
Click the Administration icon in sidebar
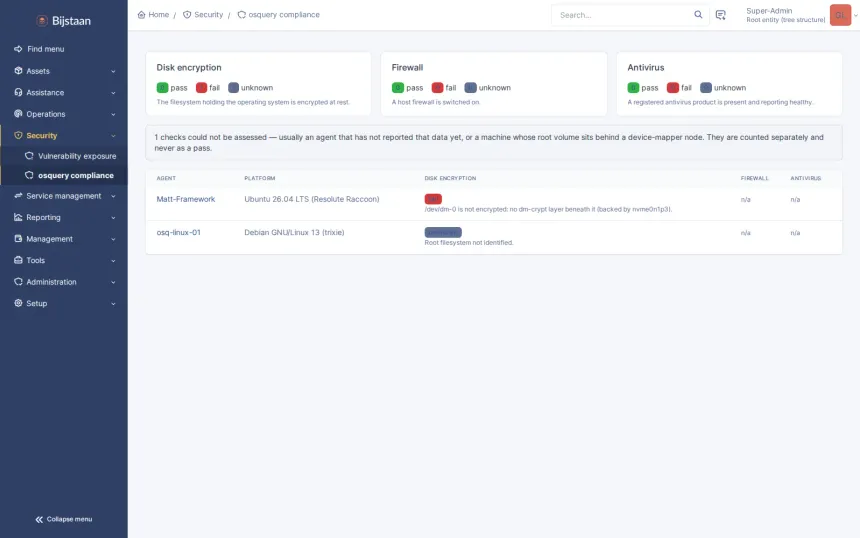(18, 281)
